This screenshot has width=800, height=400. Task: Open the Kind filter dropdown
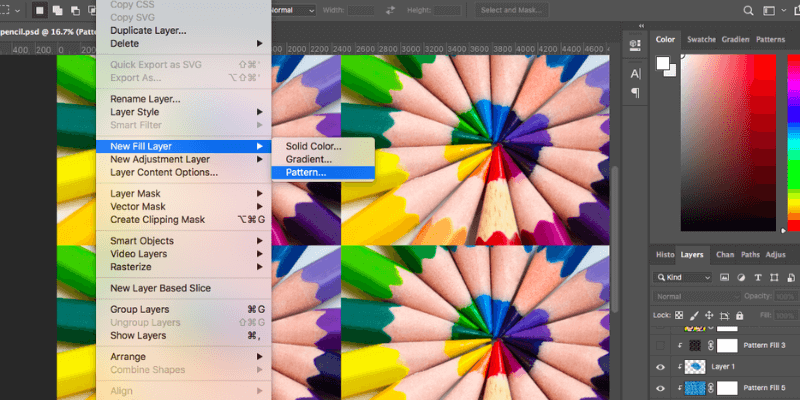pos(682,277)
